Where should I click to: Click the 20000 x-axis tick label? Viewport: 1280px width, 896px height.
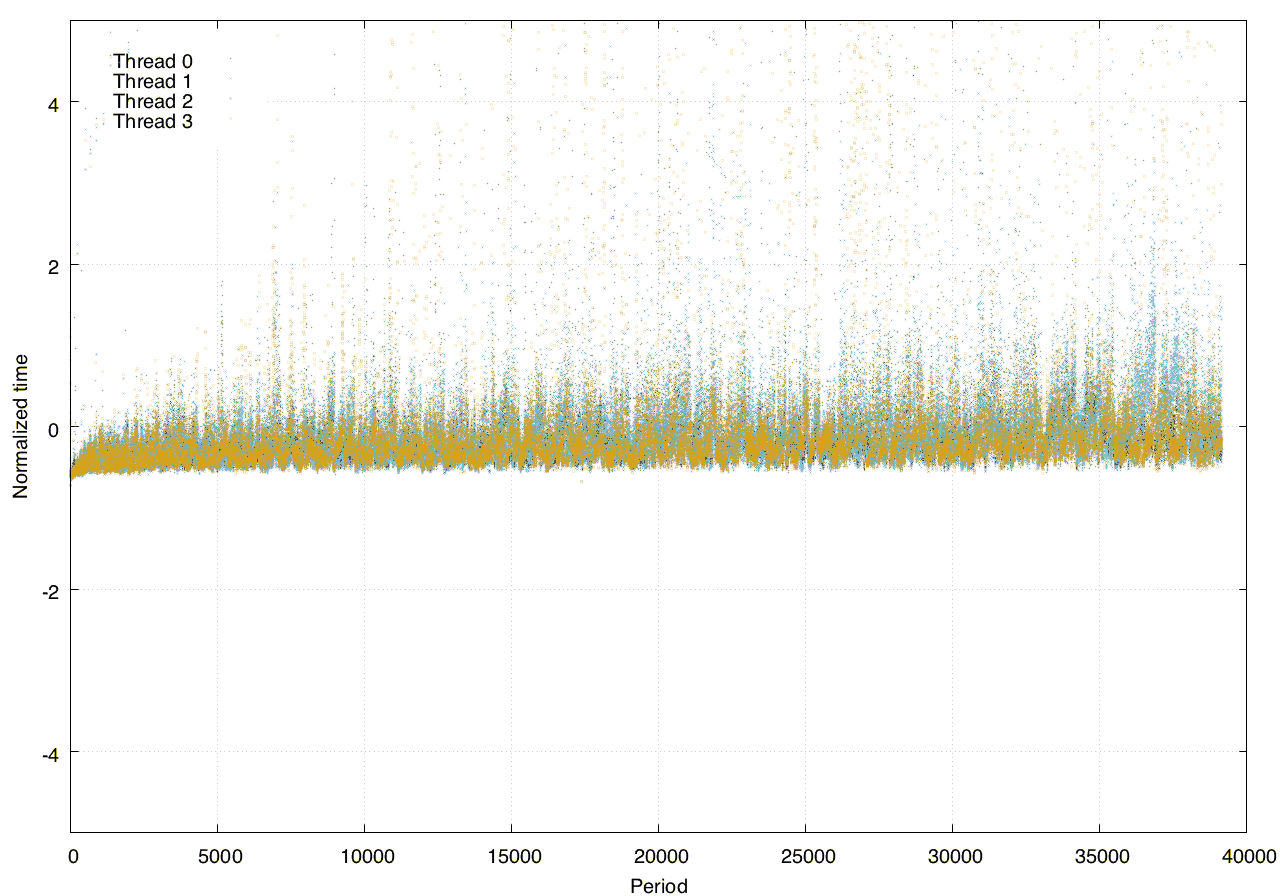point(658,857)
